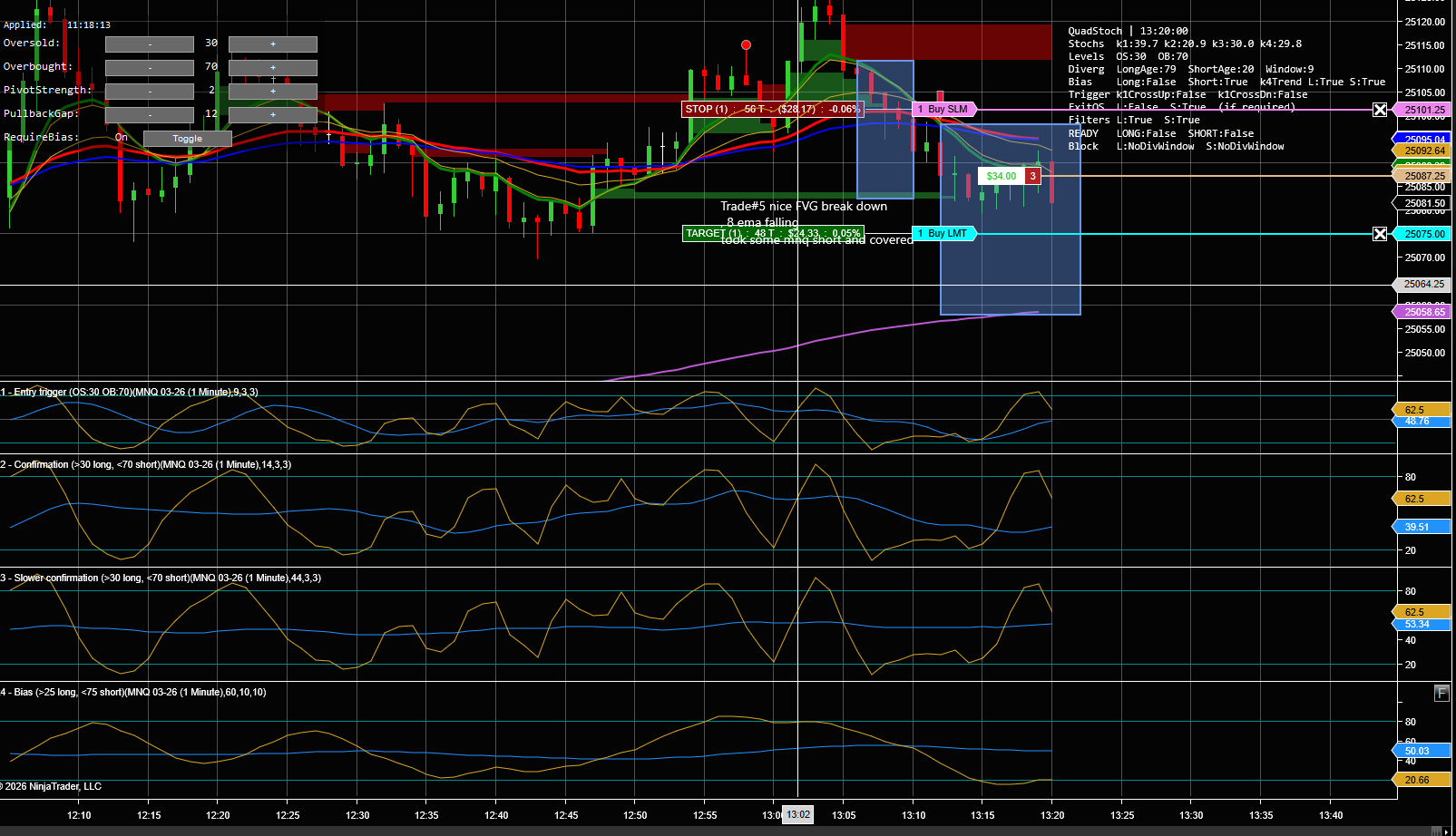Select the green TARGET (1) order label

pos(773,233)
